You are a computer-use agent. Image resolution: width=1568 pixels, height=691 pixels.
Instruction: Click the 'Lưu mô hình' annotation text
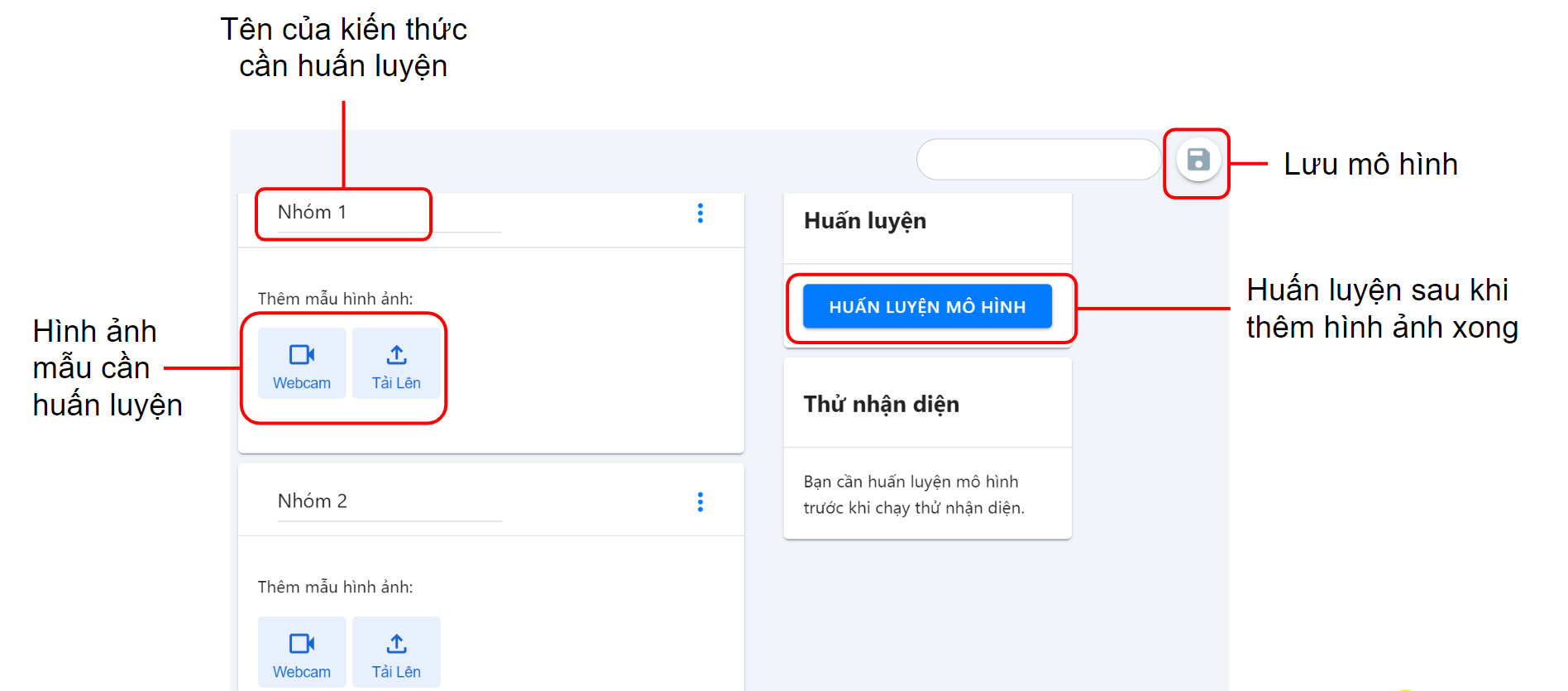coord(1370,164)
